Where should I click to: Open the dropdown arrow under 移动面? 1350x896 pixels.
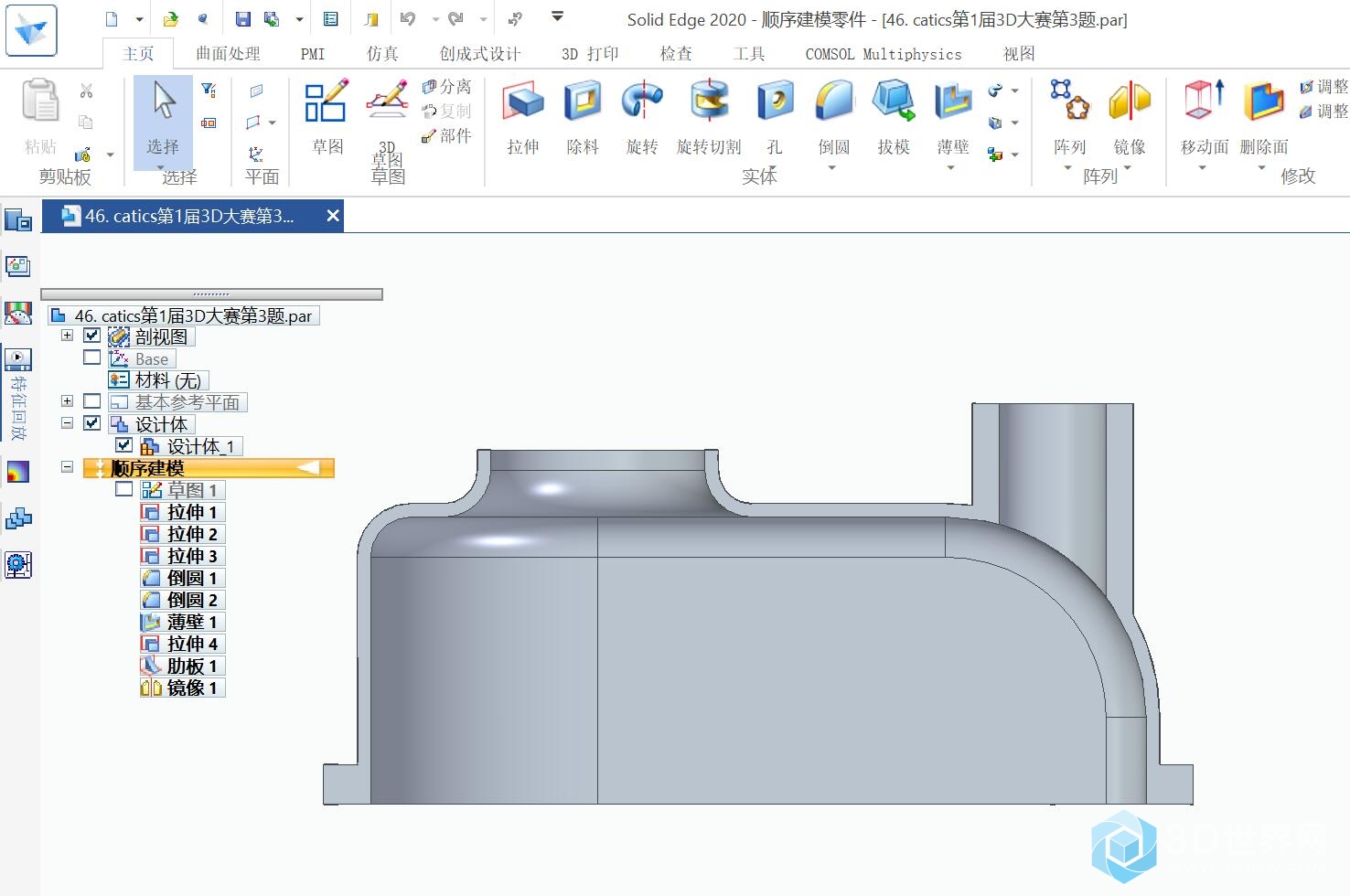pyautogui.click(x=1203, y=168)
